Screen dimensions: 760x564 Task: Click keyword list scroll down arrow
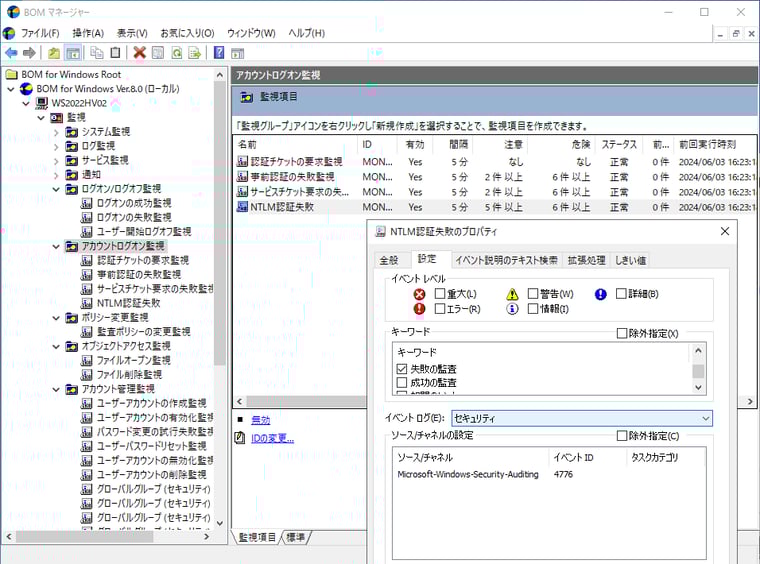point(698,387)
